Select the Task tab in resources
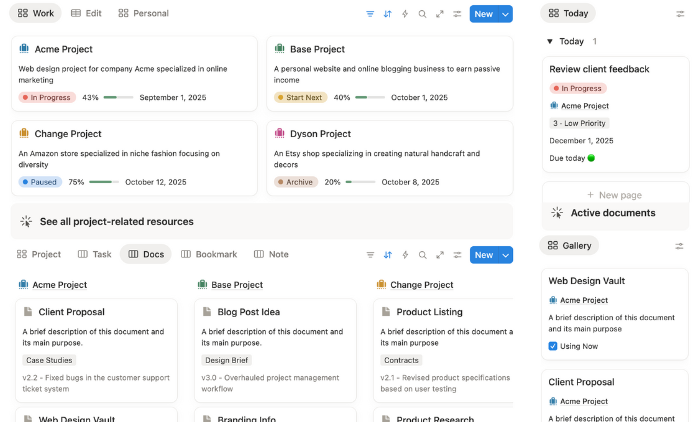This screenshot has height=422, width=700. coord(95,254)
